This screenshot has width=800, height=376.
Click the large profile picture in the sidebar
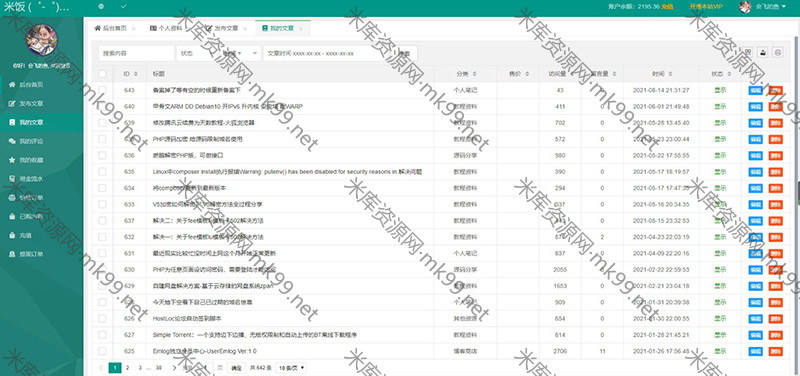(x=42, y=40)
